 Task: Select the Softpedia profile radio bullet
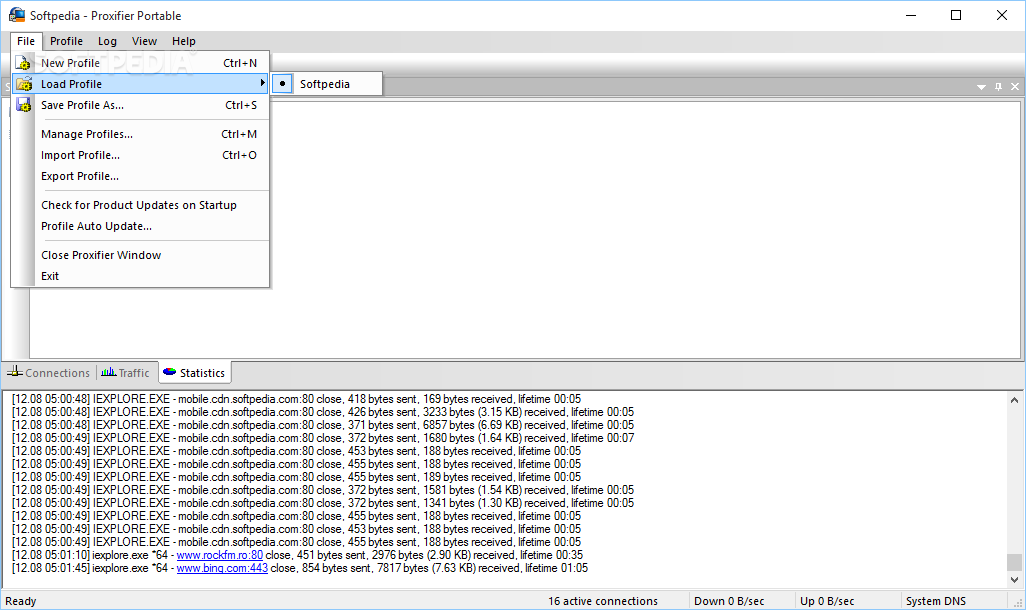pos(282,84)
